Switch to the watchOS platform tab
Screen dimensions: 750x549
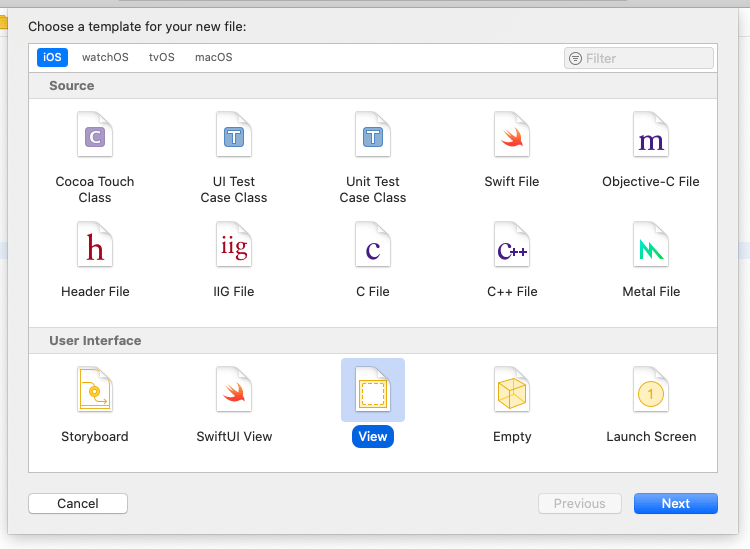click(105, 58)
